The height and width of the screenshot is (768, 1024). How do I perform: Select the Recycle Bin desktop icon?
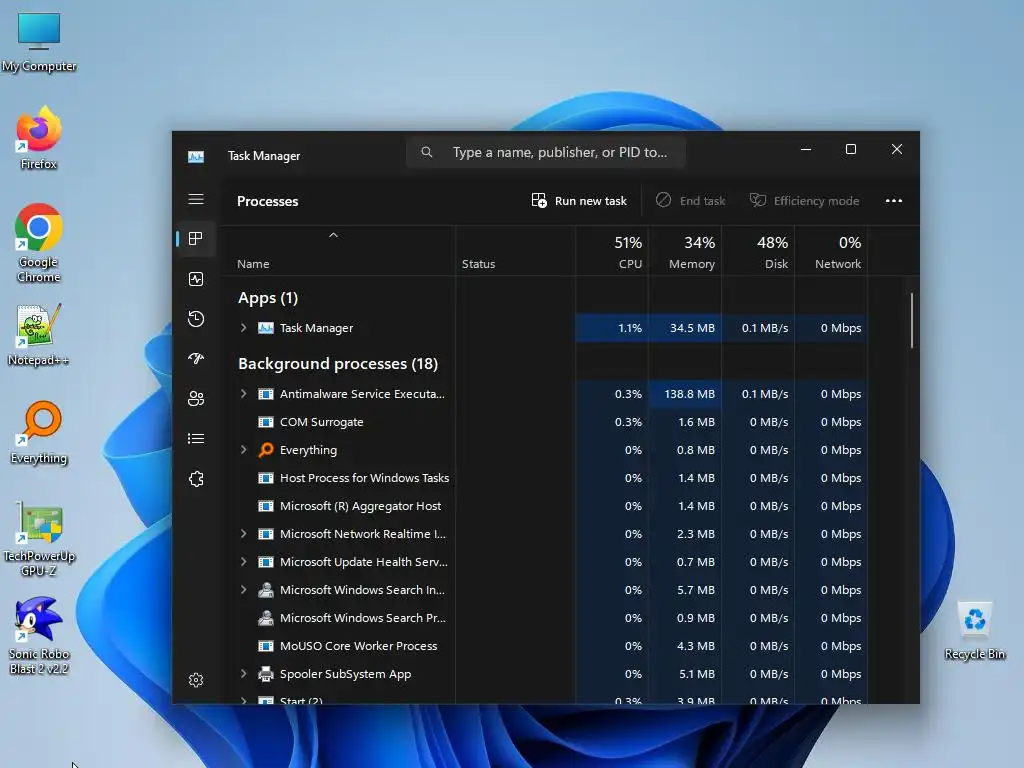tap(974, 631)
